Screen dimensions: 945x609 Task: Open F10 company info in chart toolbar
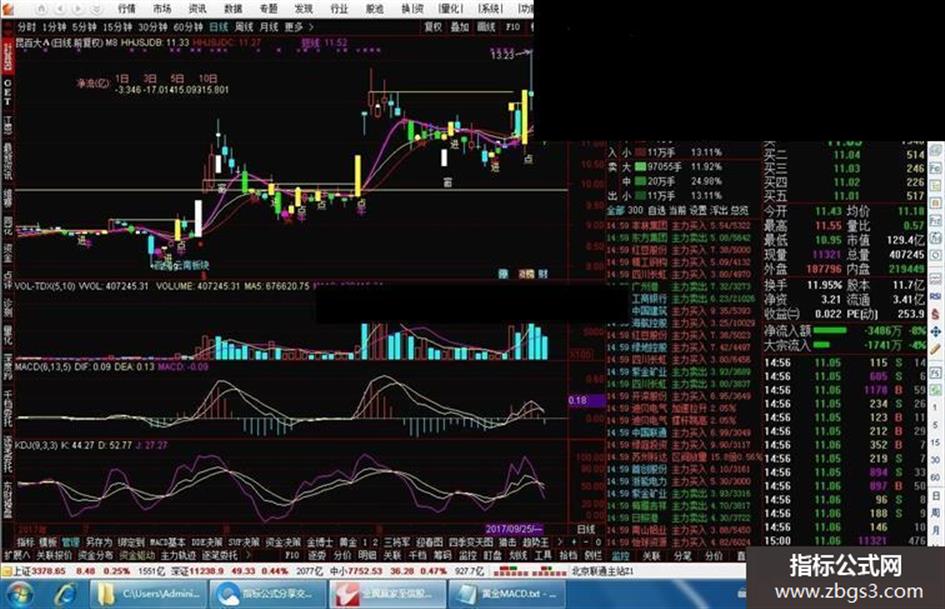pos(512,27)
